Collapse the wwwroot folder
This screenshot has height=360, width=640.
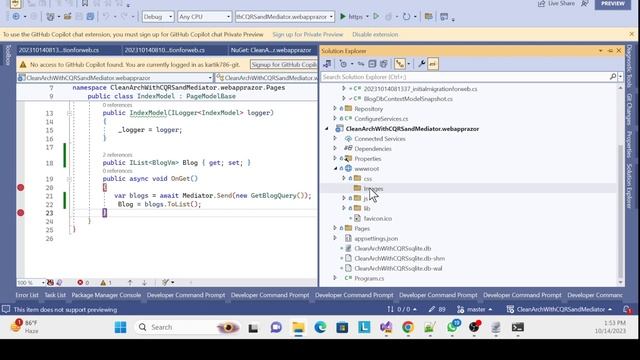click(x=336, y=169)
